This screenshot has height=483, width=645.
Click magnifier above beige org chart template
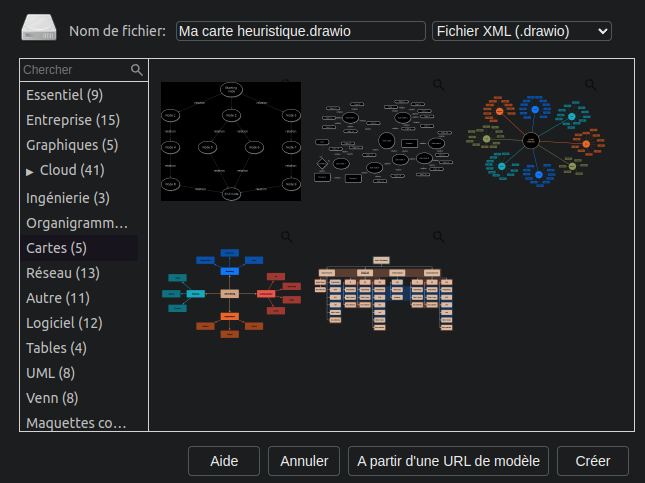pos(439,237)
